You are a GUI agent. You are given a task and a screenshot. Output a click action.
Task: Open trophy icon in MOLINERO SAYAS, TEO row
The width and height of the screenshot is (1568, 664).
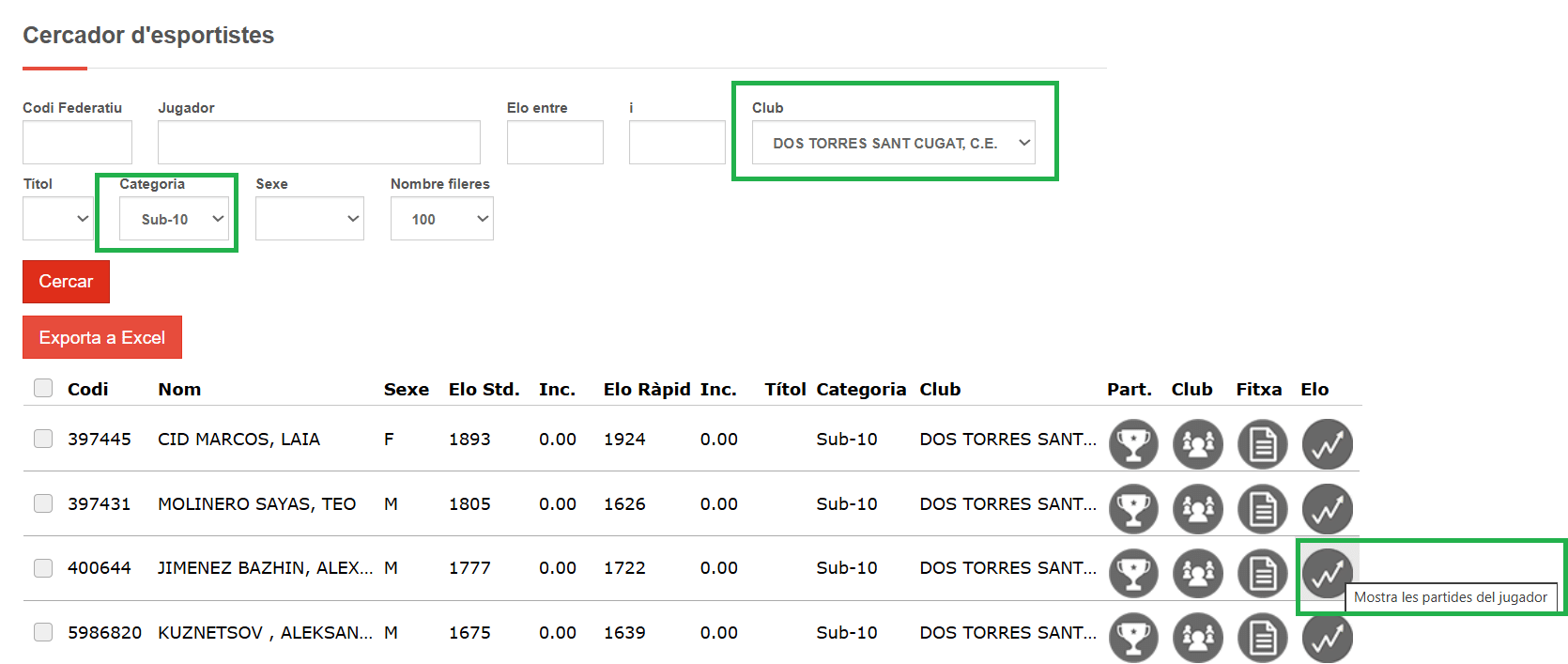[1133, 508]
